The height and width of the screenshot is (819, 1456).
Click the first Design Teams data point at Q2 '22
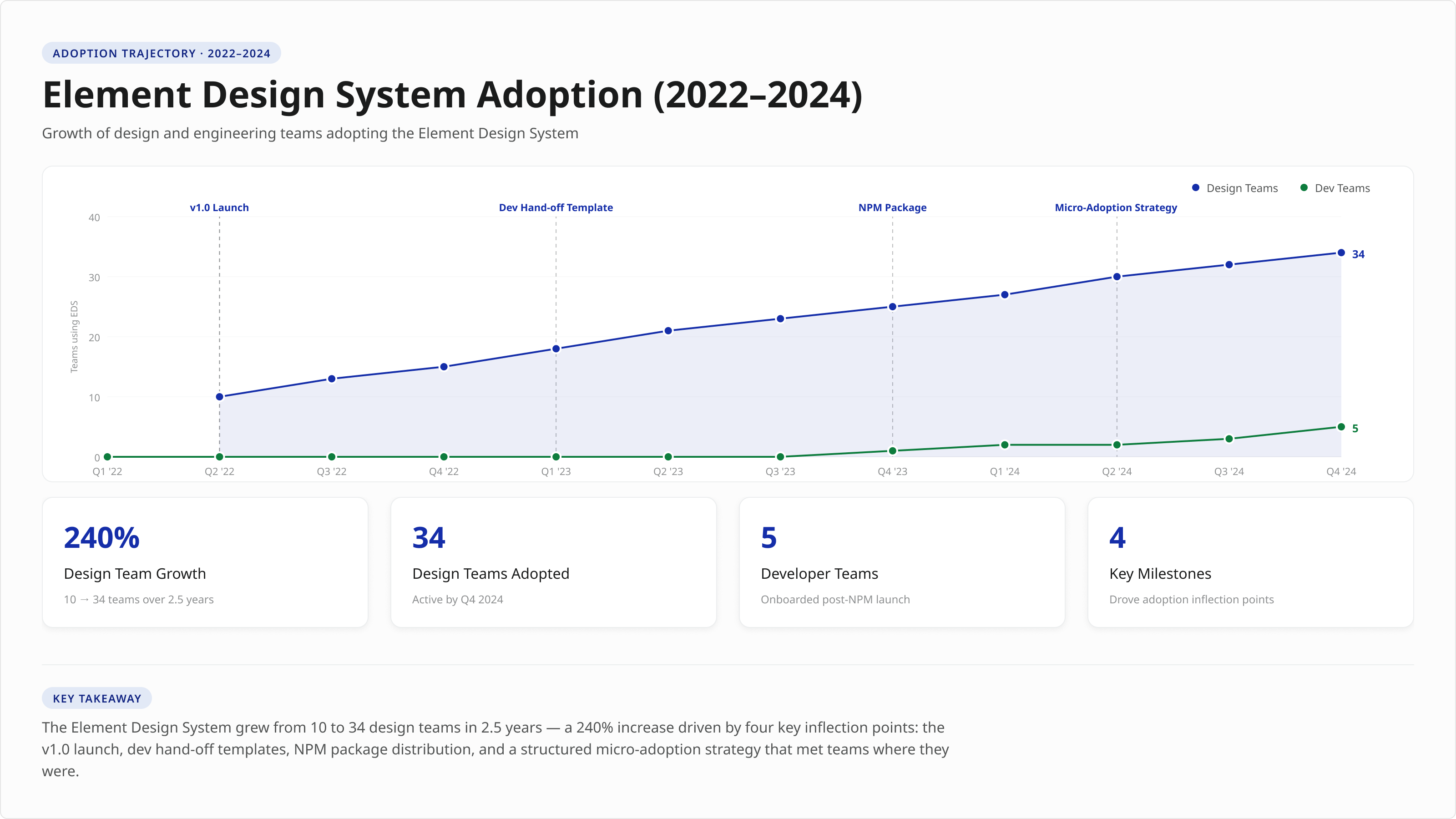pos(219,397)
